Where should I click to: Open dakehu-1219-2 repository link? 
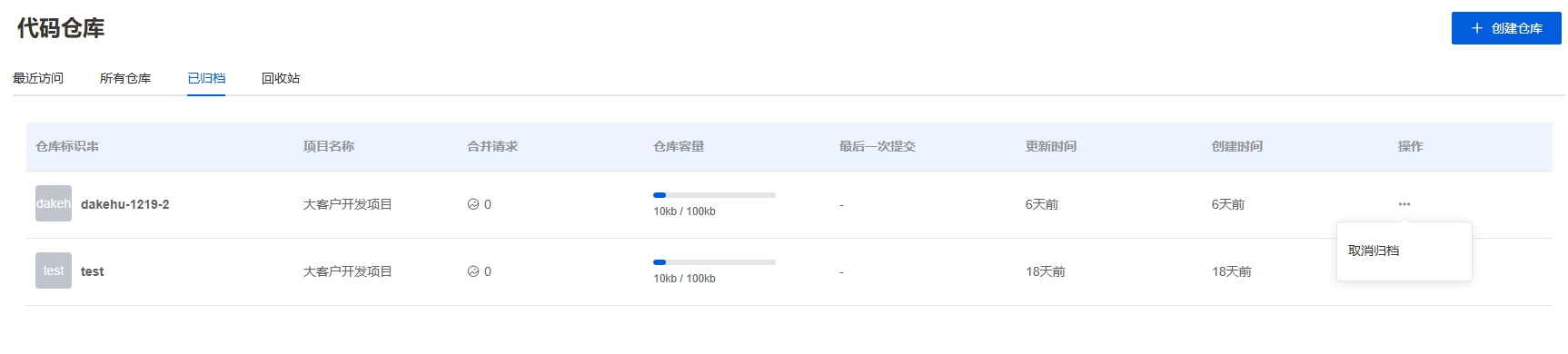point(125,204)
